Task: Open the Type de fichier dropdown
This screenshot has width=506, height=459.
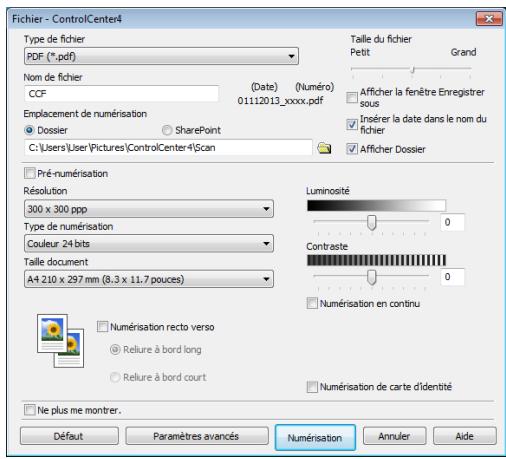Action: pos(161,56)
